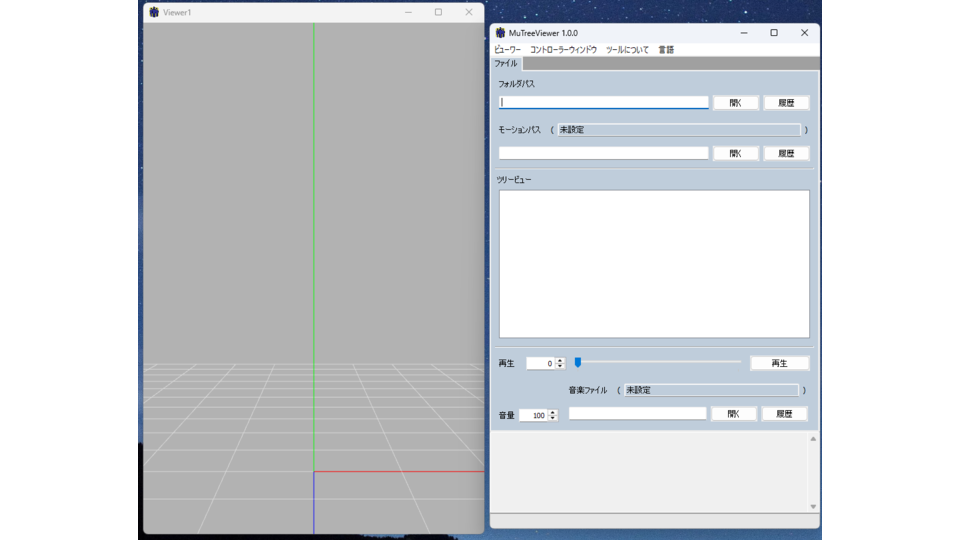
Task: Click 履歴 button for folder path
Action: coord(786,103)
